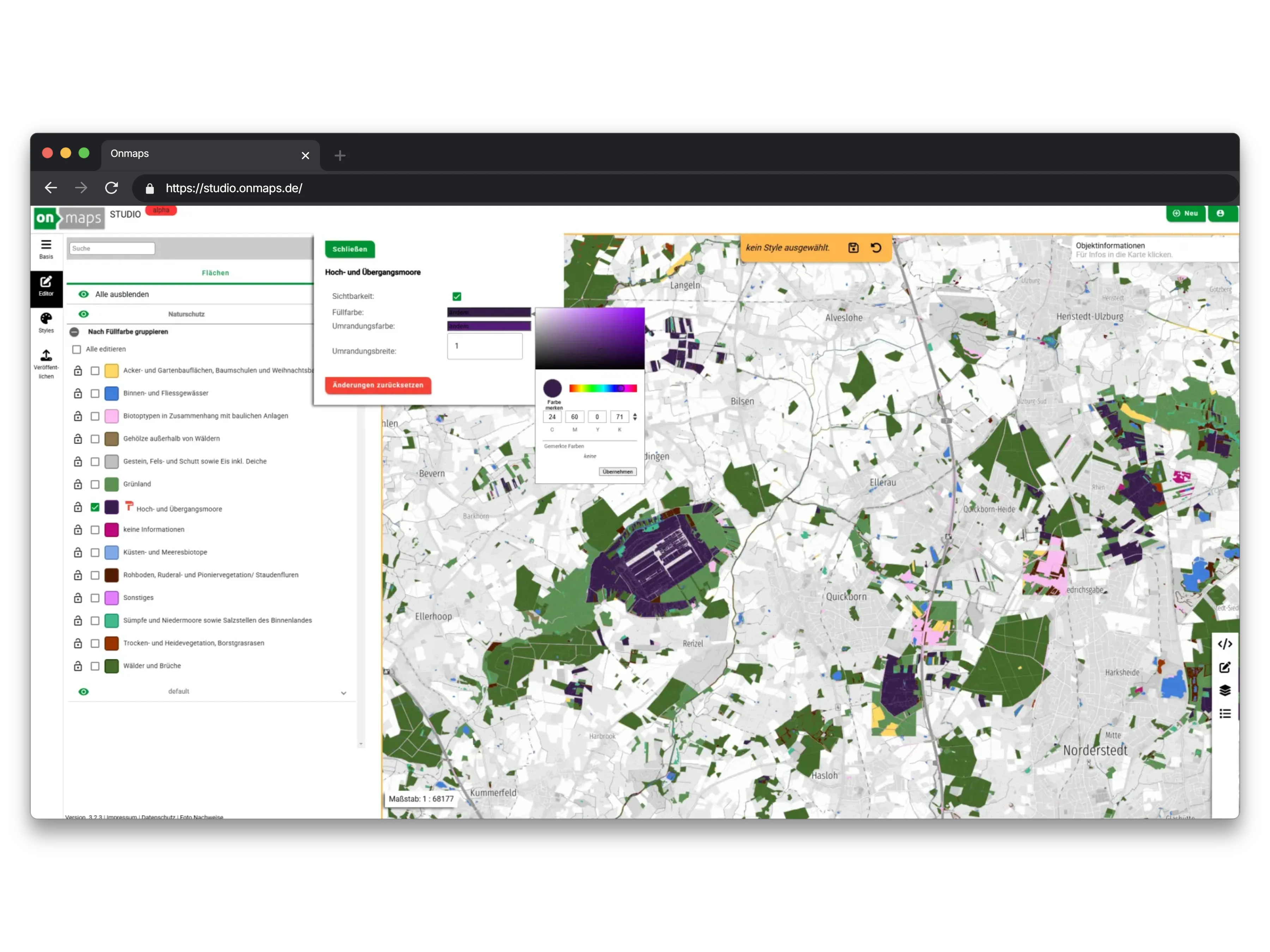The image size is (1270, 952).
Task: Toggle lock icon for Grünland row
Action: pyautogui.click(x=78, y=484)
